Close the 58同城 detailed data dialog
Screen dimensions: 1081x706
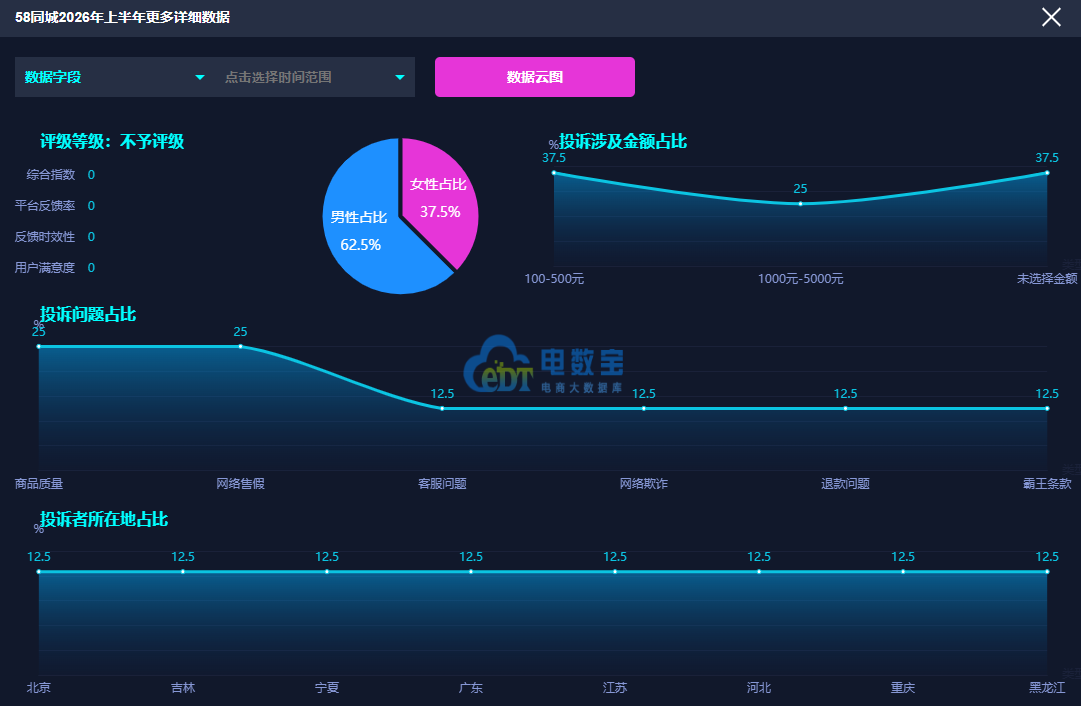point(1051,17)
